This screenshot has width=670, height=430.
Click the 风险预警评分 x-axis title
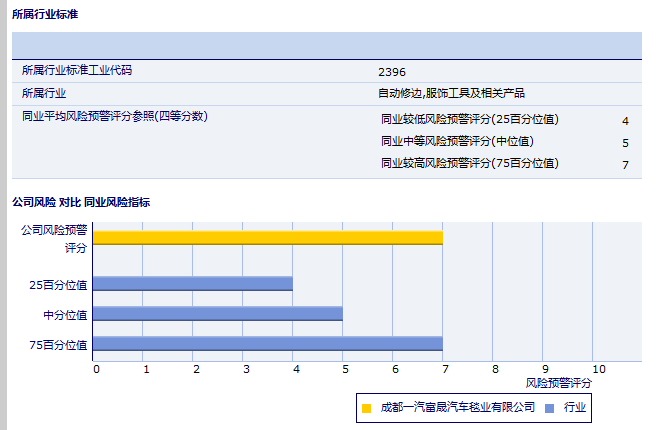[558, 383]
